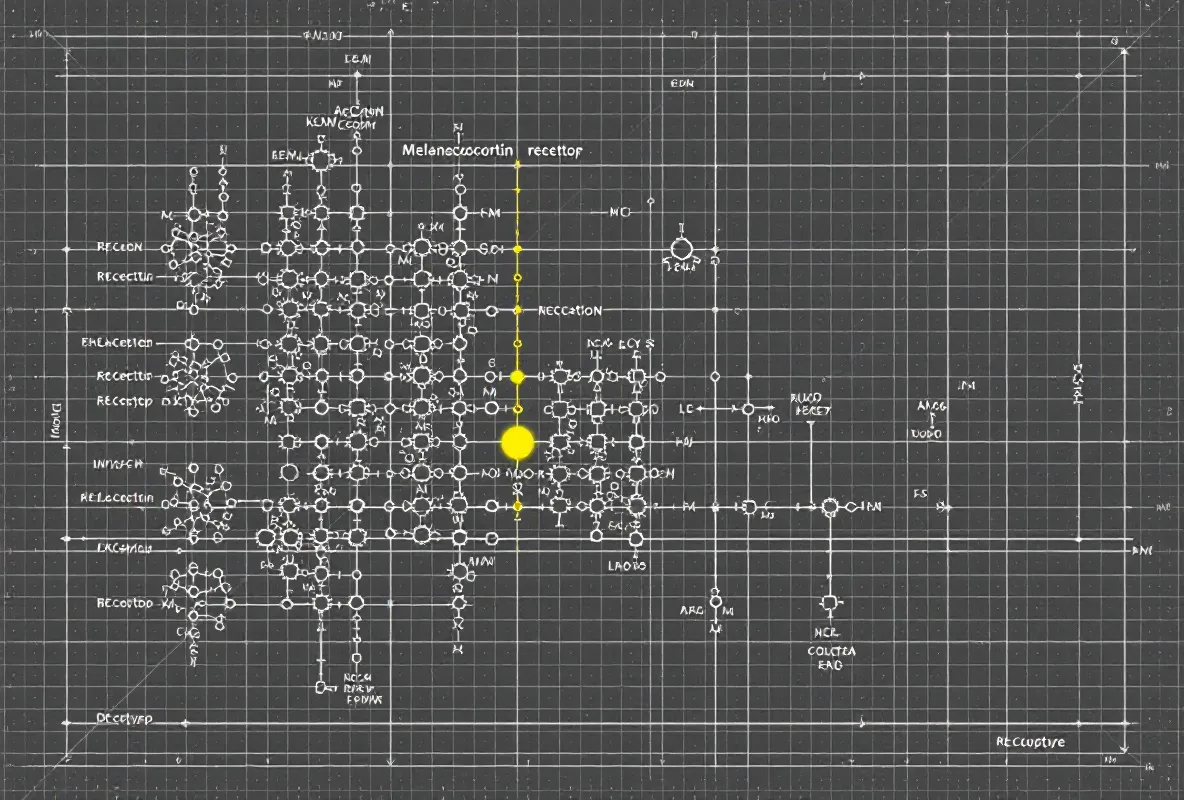The image size is (1184, 800).
Task: Click the "RECcuotvre" label in the bottom corner
Action: coord(1030,742)
